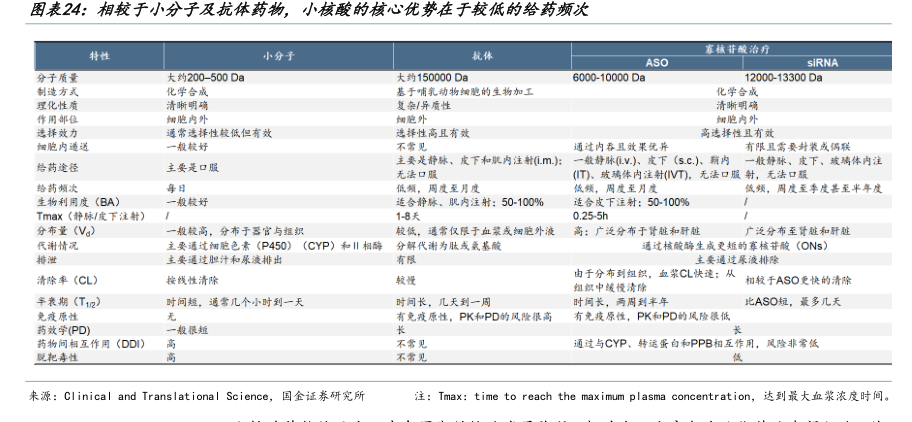This screenshot has height=422, width=912.
Task: Select the 脱靶毒性 row label
Action: (x=57, y=356)
